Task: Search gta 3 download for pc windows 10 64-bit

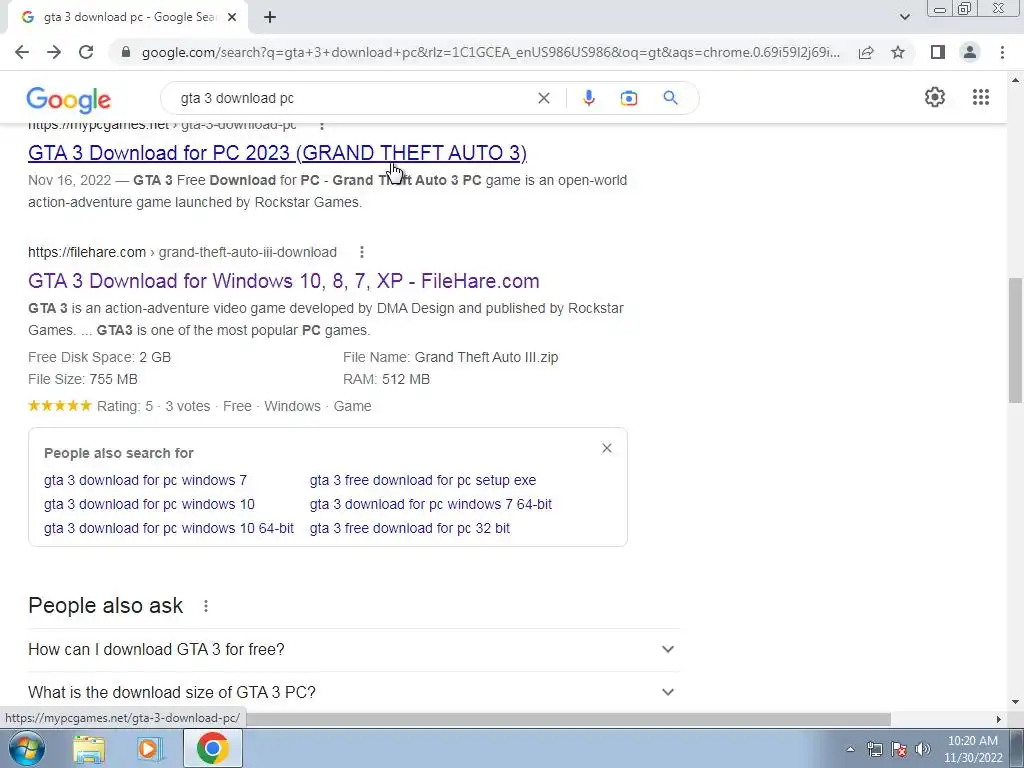Action: pos(169,528)
